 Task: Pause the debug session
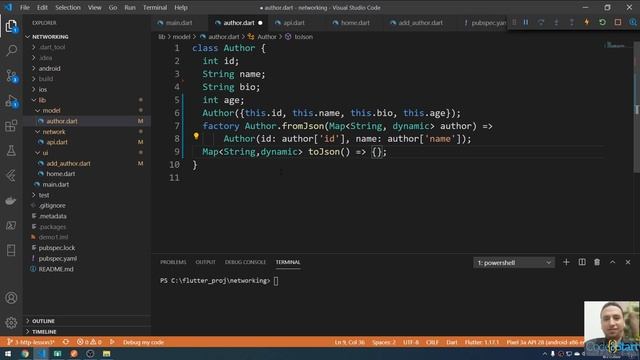click(x=526, y=22)
